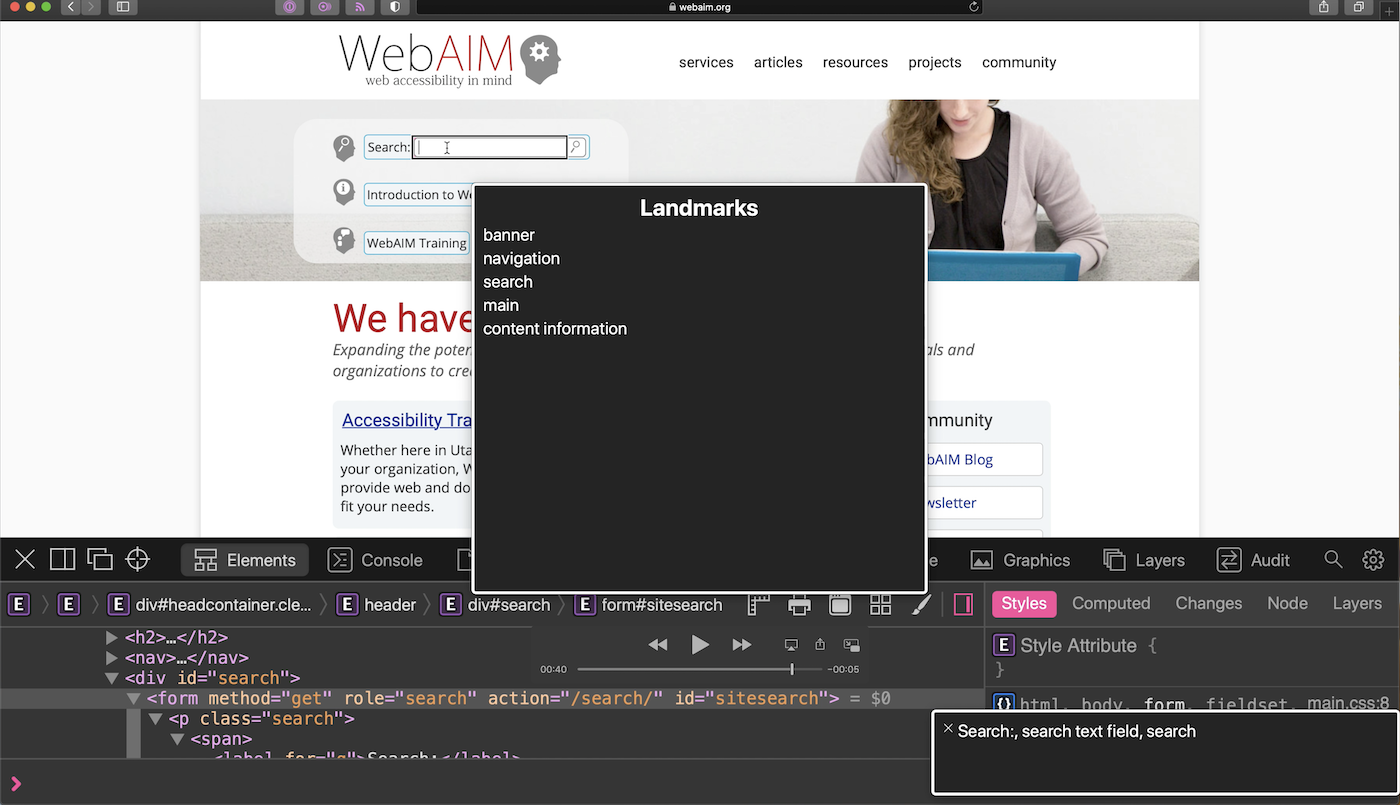Screen dimensions: 1400x805
Task: Select the header breadcrumb item
Action: pyautogui.click(x=377, y=604)
